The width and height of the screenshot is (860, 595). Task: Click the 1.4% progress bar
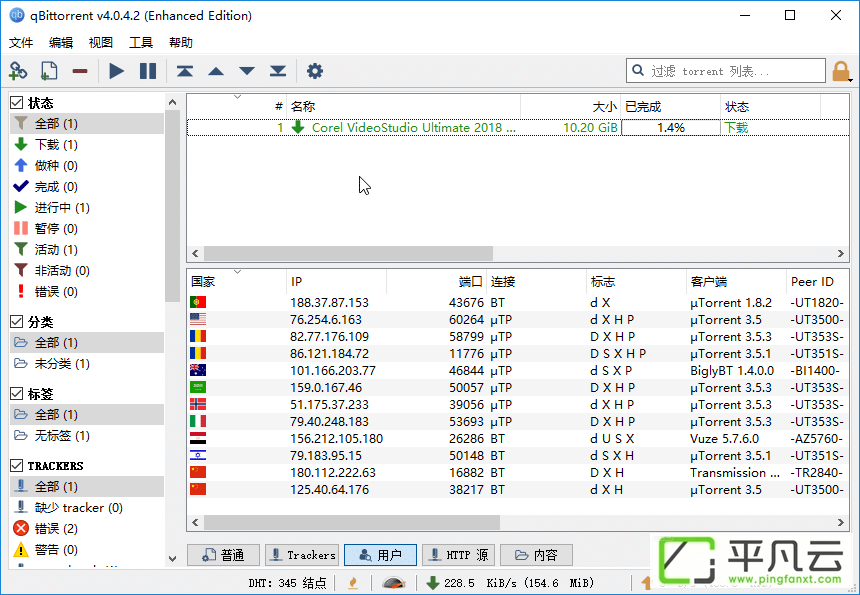click(x=671, y=127)
